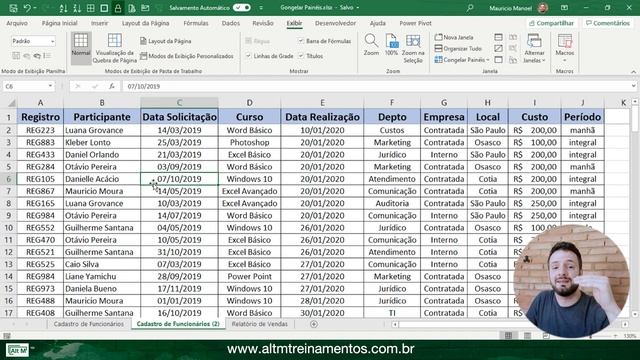Expand Congelar Painéis dropdown
Screen dimensions: 640x360
coord(488,60)
